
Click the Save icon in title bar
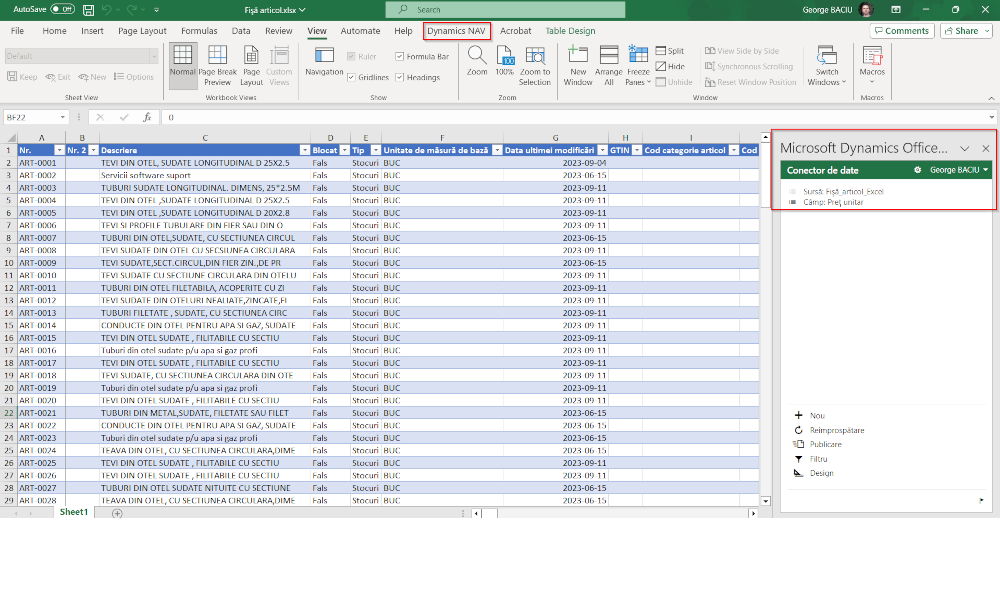(x=89, y=10)
